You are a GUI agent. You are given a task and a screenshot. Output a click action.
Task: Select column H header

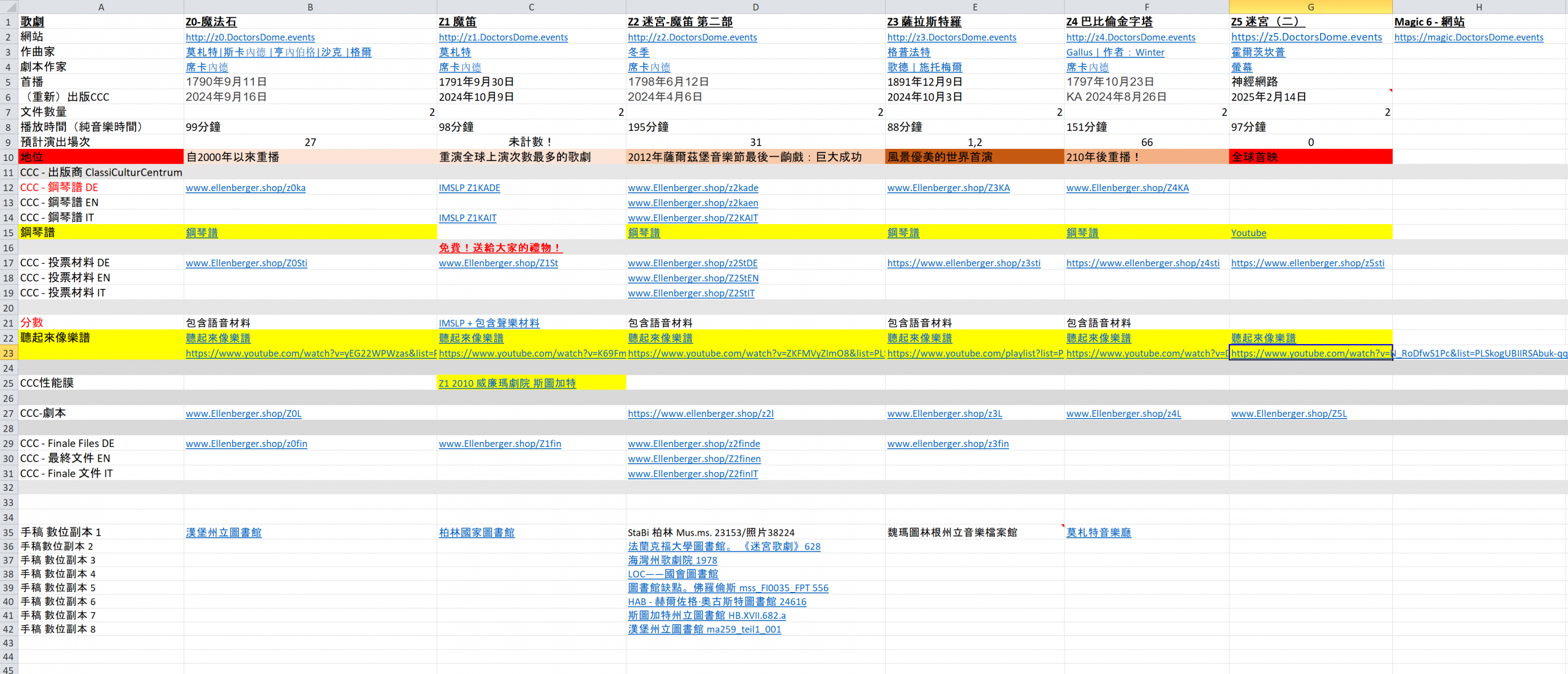[1479, 7]
